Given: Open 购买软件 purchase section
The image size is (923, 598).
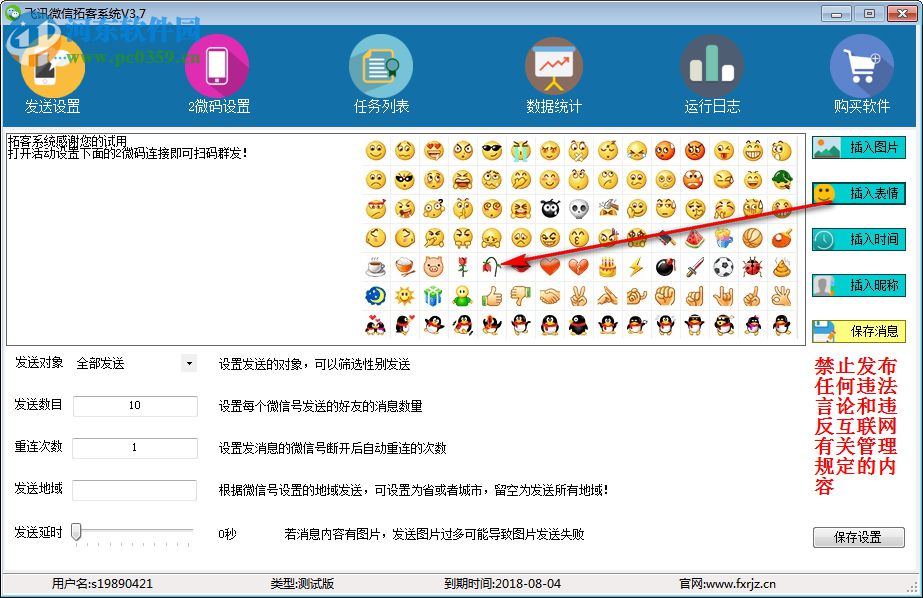Looking at the screenshot, I should point(861,75).
